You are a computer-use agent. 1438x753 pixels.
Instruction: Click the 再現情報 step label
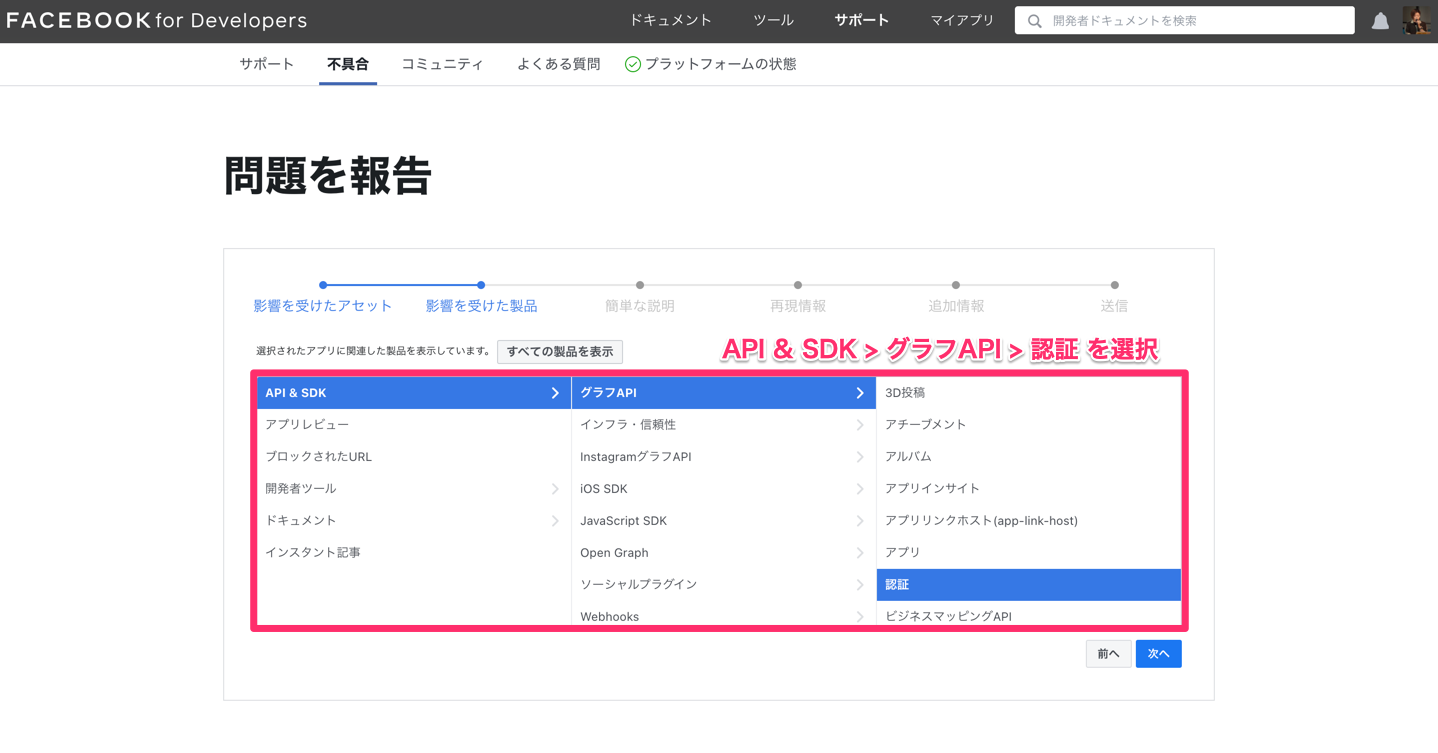pyautogui.click(x=797, y=306)
